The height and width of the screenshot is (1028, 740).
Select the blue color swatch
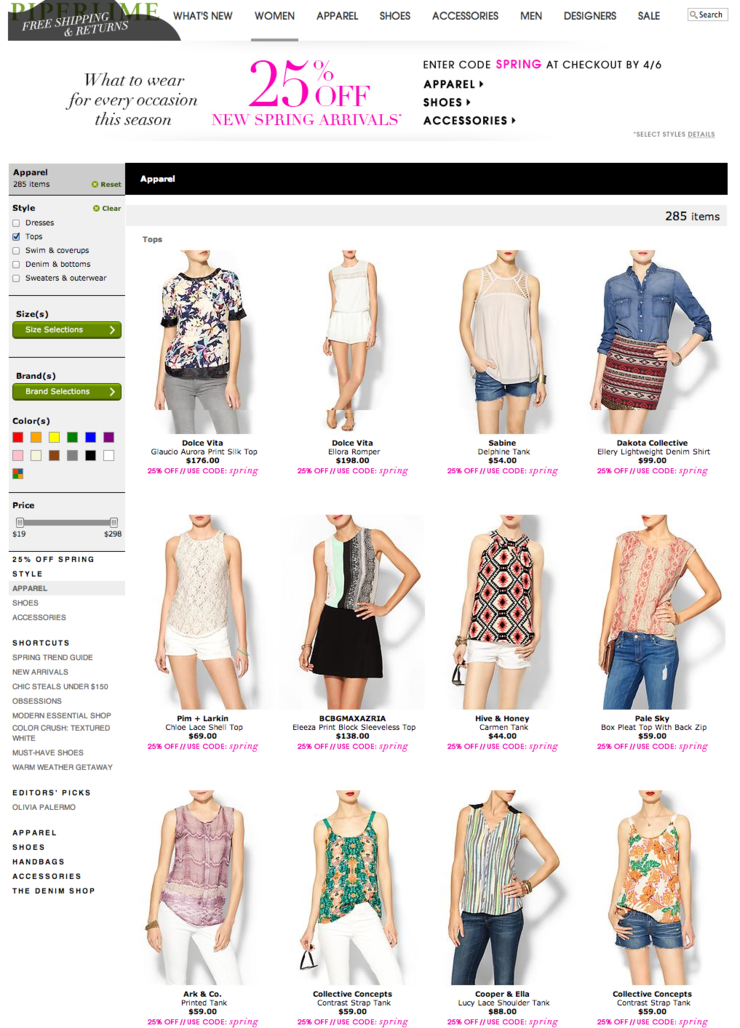[x=90, y=437]
